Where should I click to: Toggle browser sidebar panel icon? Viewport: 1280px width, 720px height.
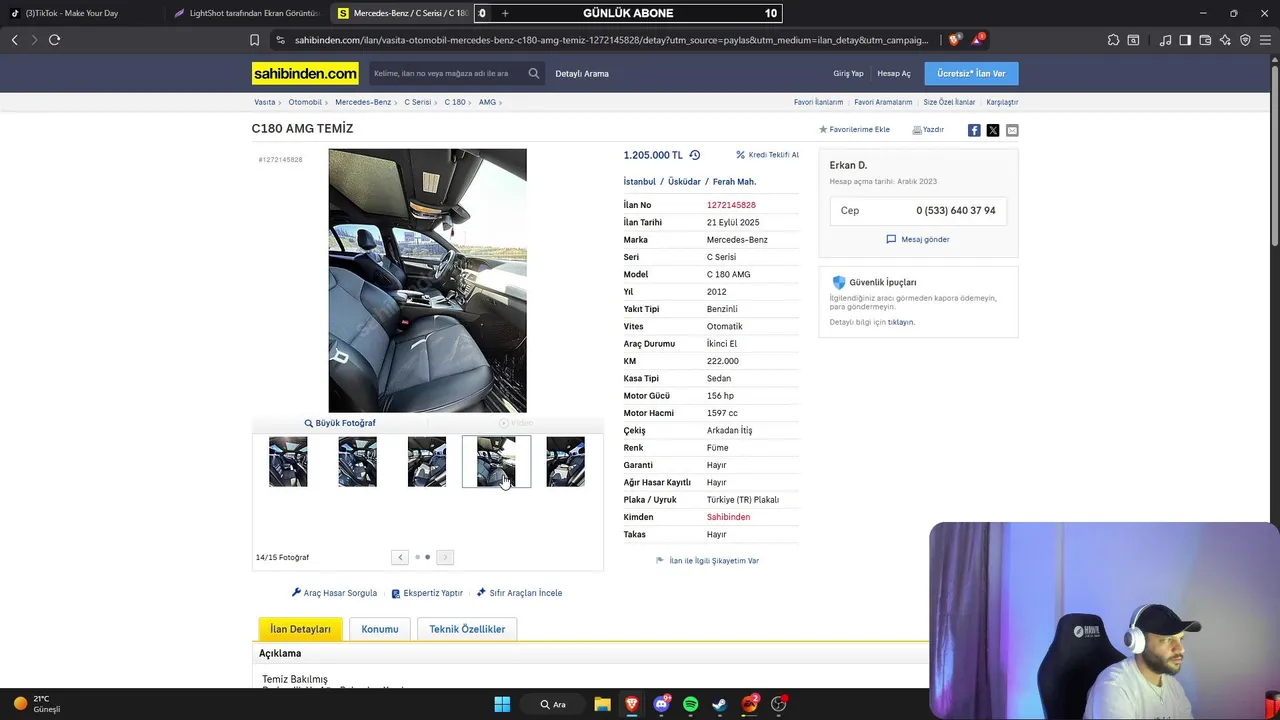pyautogui.click(x=1185, y=40)
